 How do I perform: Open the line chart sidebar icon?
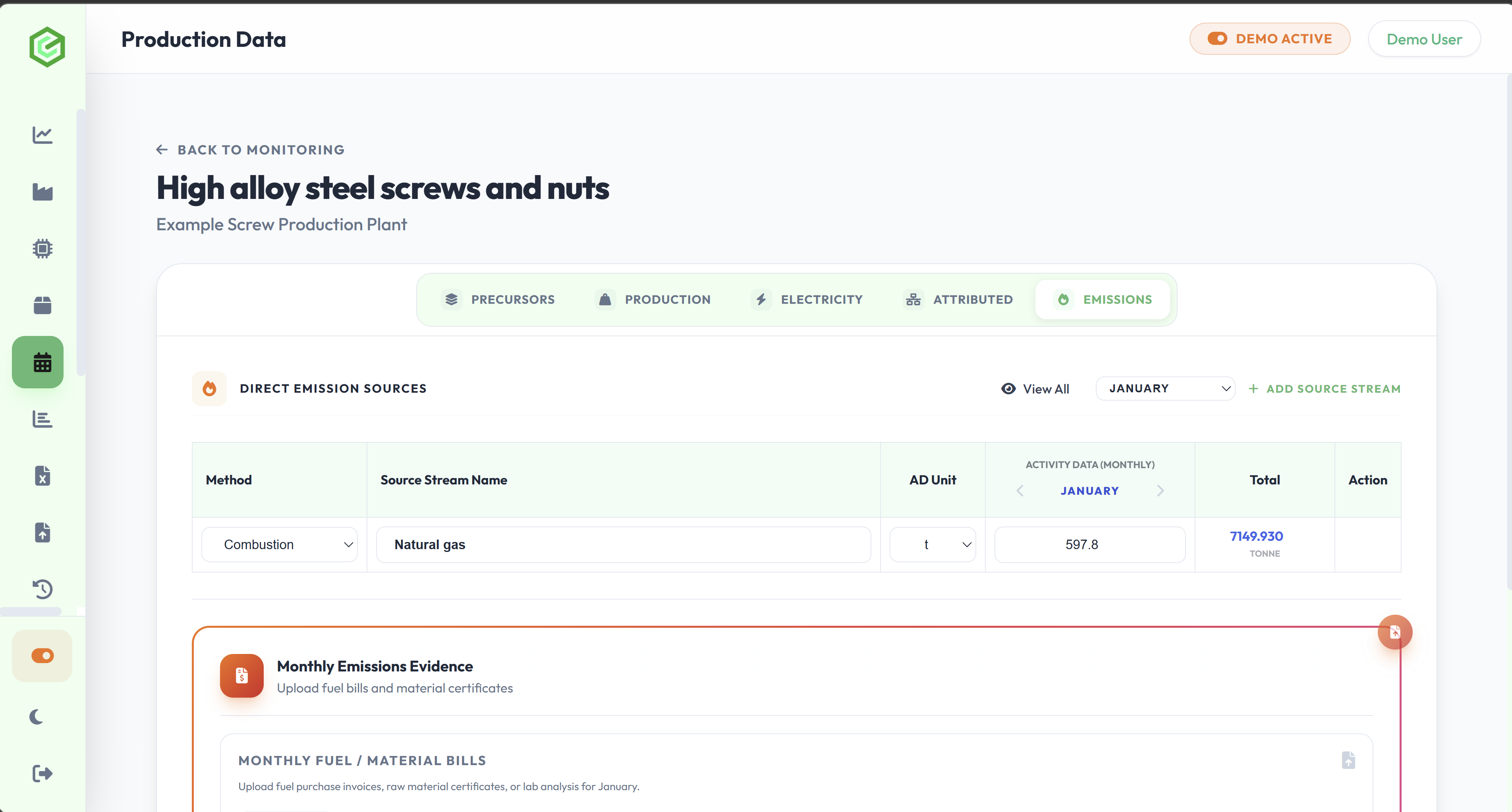42,135
